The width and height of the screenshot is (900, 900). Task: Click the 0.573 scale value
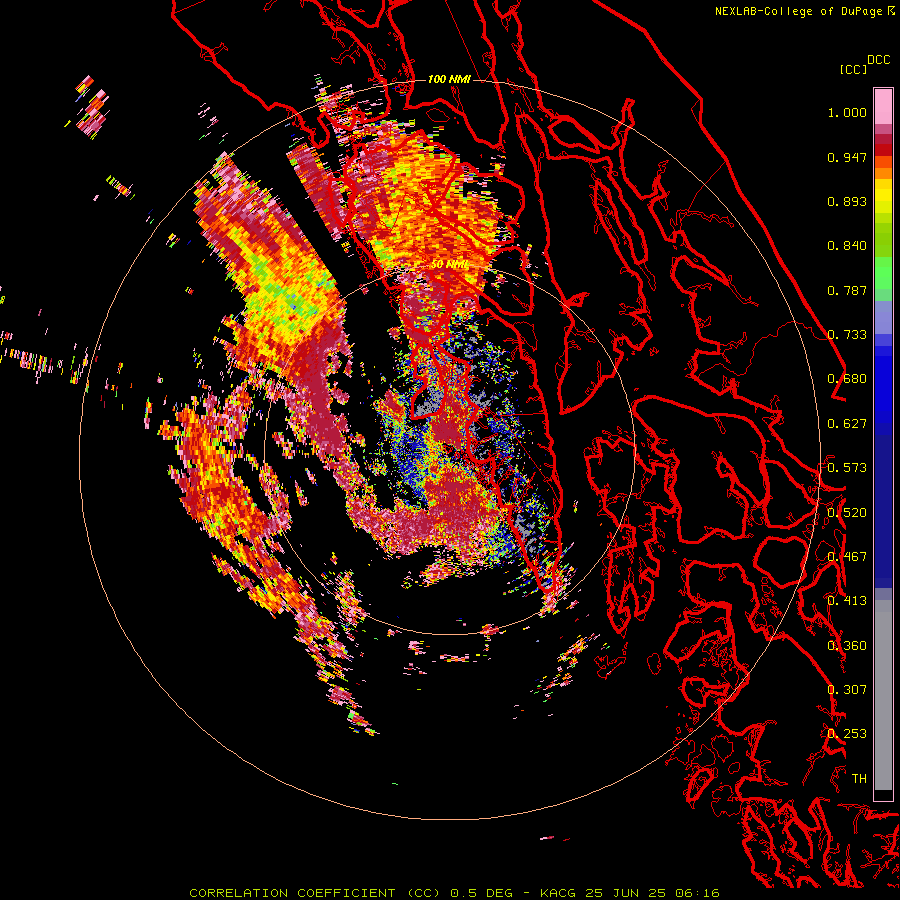click(847, 468)
